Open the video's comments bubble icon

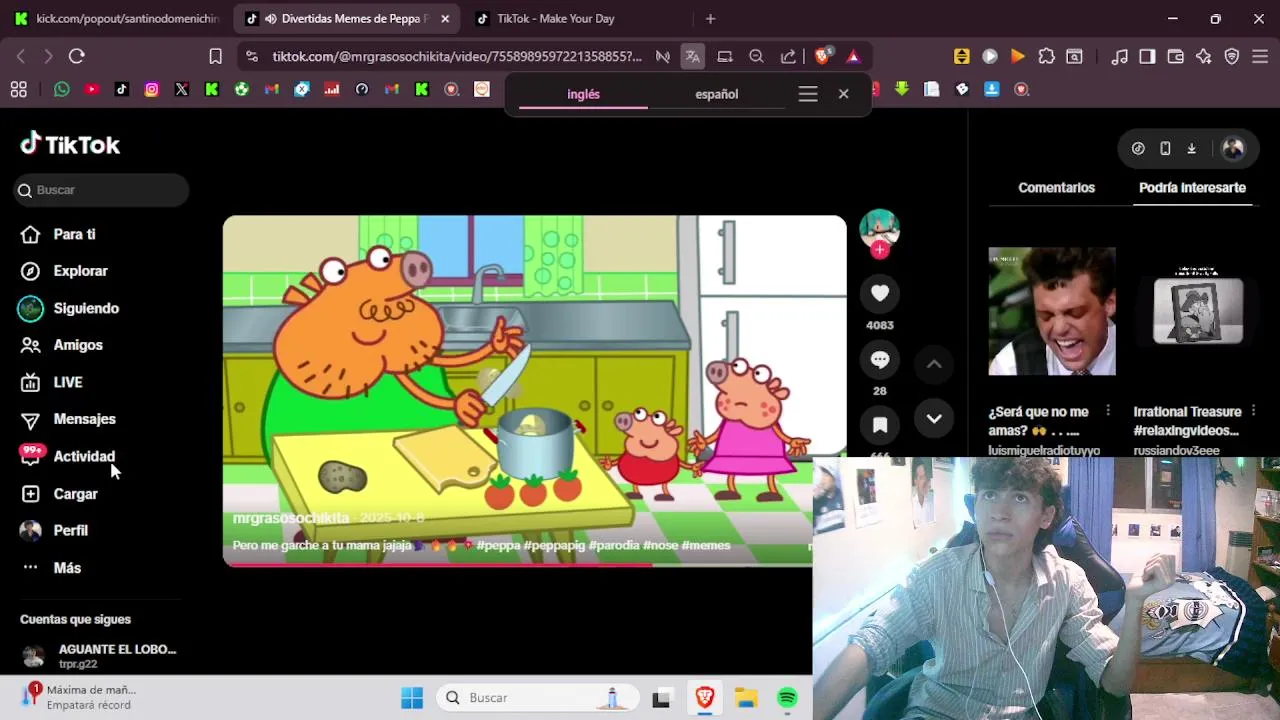880,359
